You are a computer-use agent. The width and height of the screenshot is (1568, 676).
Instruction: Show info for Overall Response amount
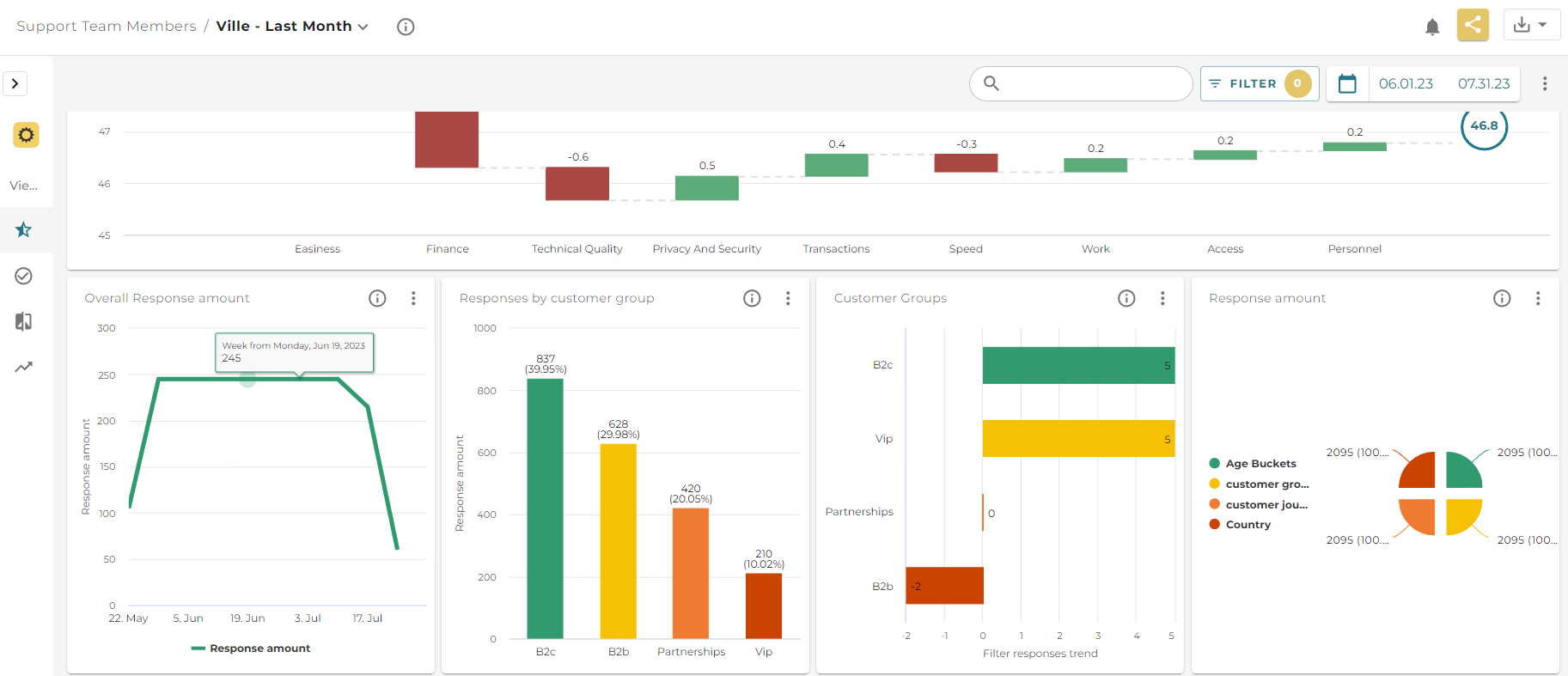(x=377, y=298)
